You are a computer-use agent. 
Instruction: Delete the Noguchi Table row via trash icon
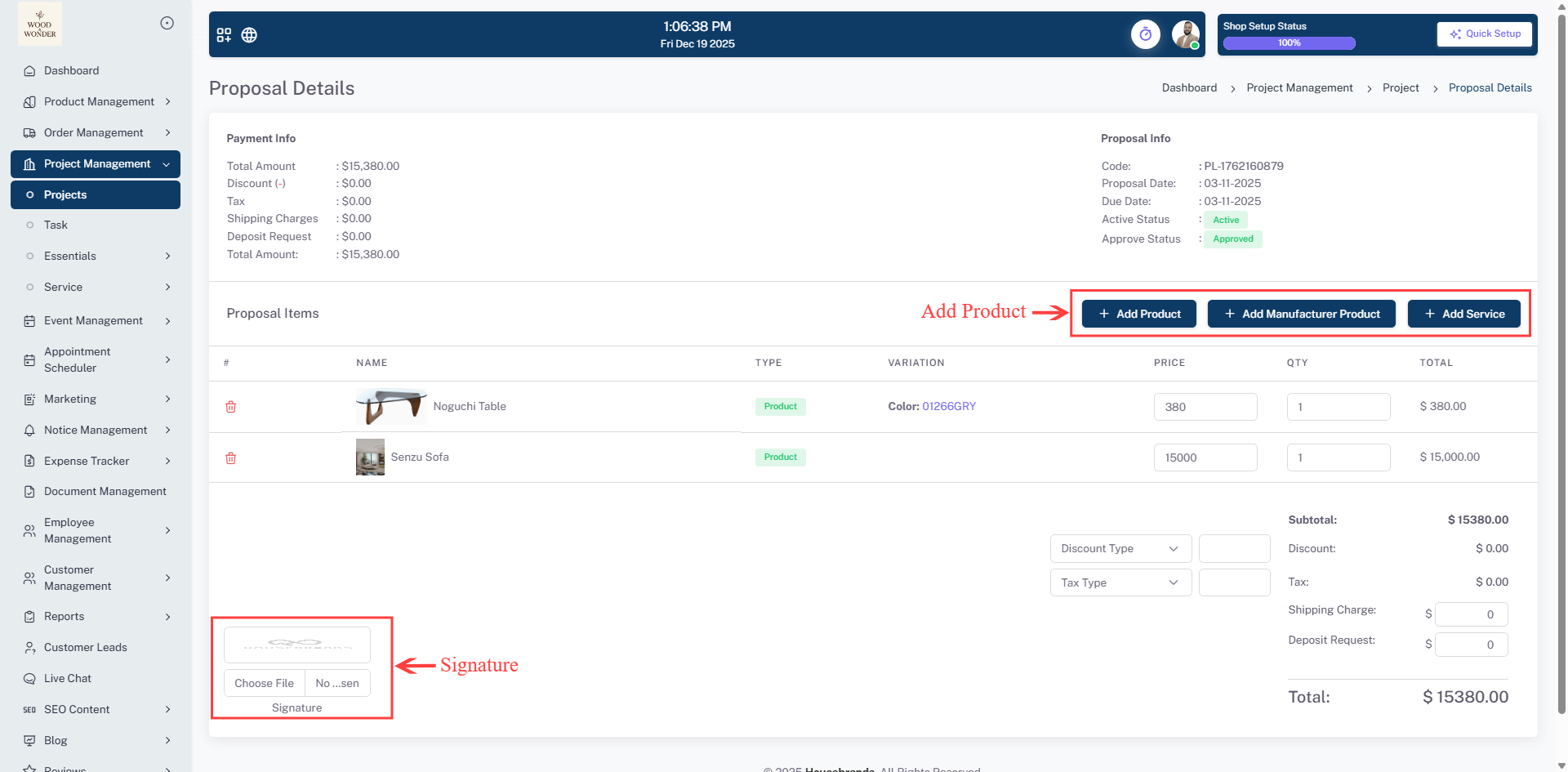tap(231, 407)
